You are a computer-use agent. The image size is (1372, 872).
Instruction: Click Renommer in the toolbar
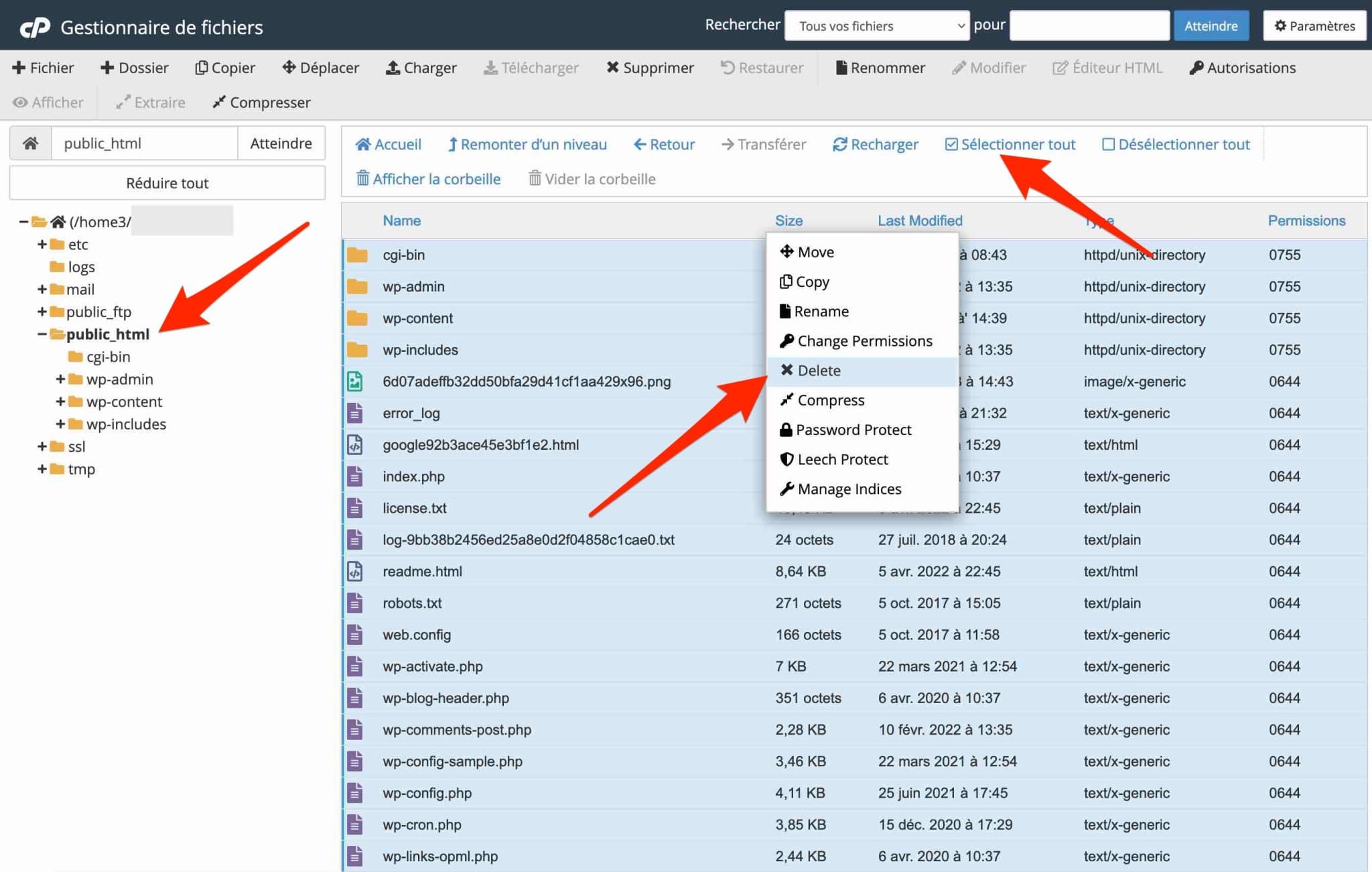click(880, 68)
